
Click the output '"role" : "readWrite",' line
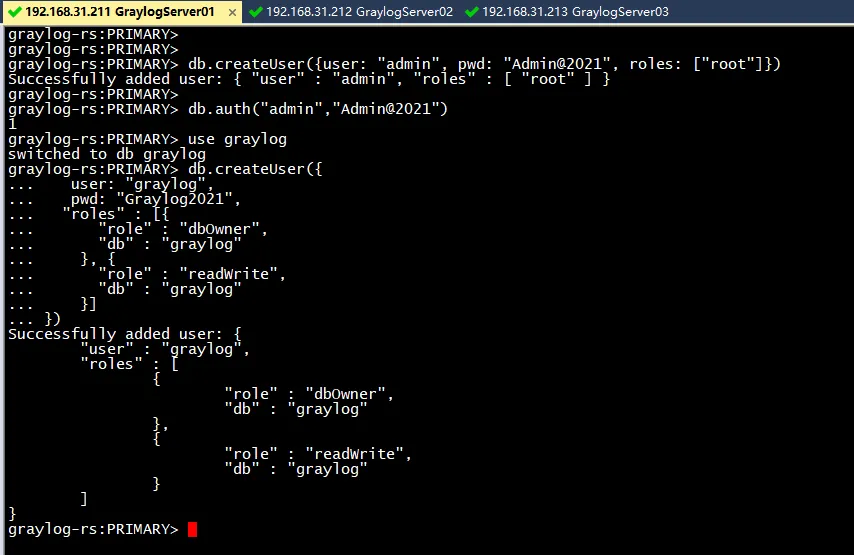(x=318, y=454)
